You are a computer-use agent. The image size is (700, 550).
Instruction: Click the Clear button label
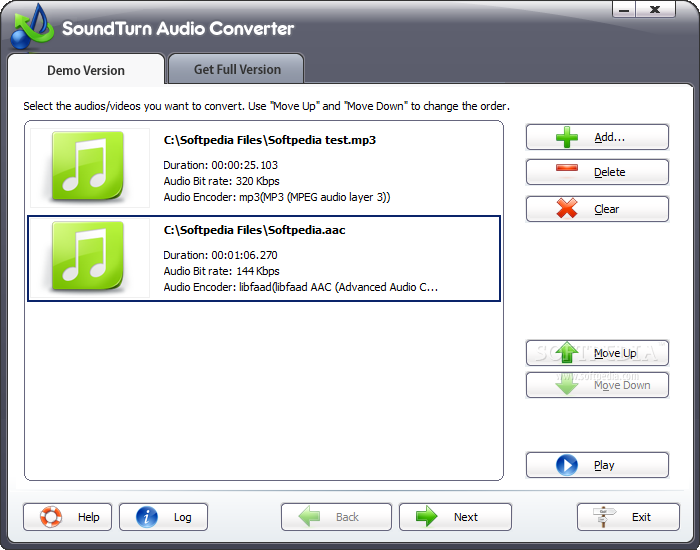[606, 209]
